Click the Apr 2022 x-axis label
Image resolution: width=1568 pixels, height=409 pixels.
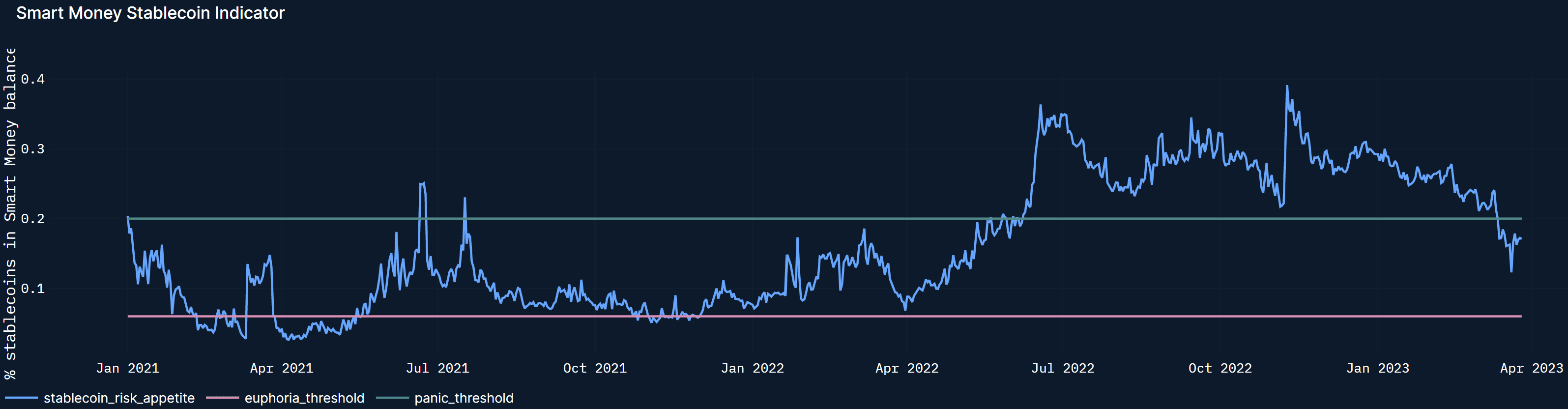coord(907,368)
